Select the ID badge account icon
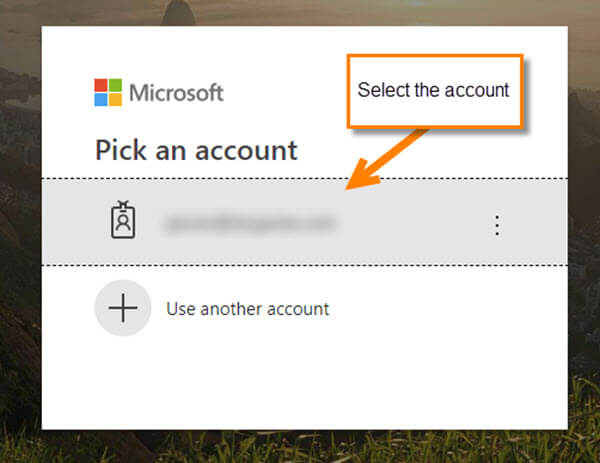600x463 pixels. pyautogui.click(x=123, y=219)
